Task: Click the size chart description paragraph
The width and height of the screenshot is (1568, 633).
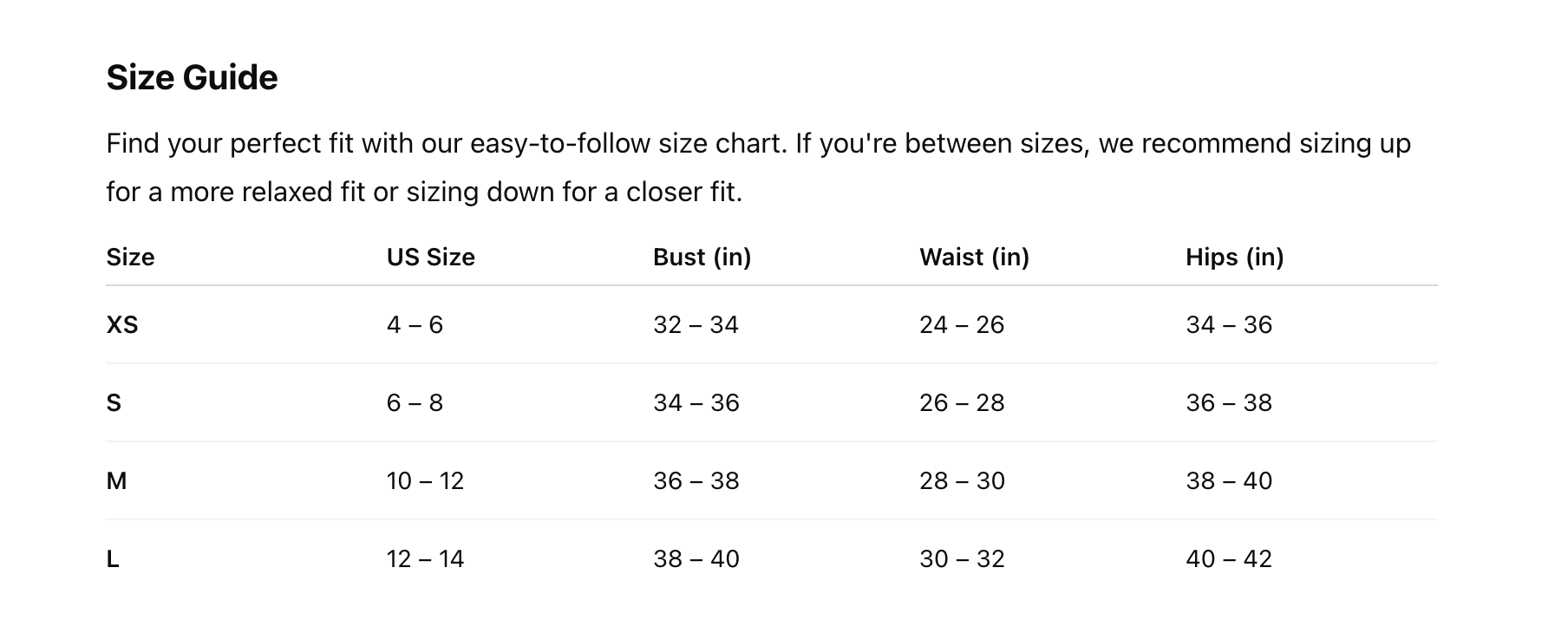Action: click(x=758, y=167)
